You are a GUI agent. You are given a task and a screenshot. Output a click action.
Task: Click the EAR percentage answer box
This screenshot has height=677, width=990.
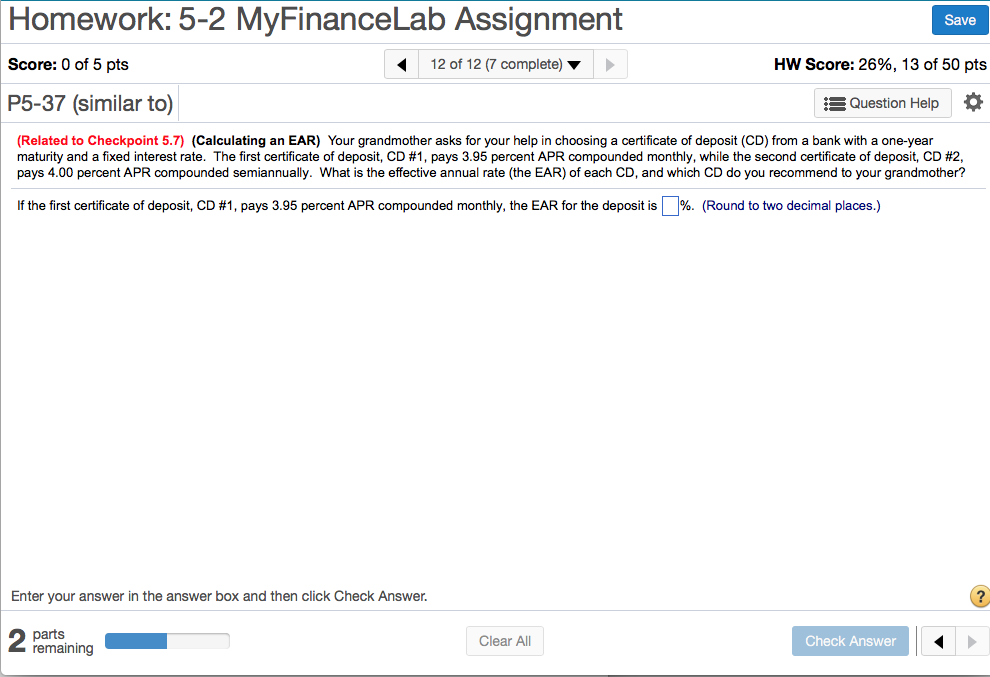coord(670,205)
